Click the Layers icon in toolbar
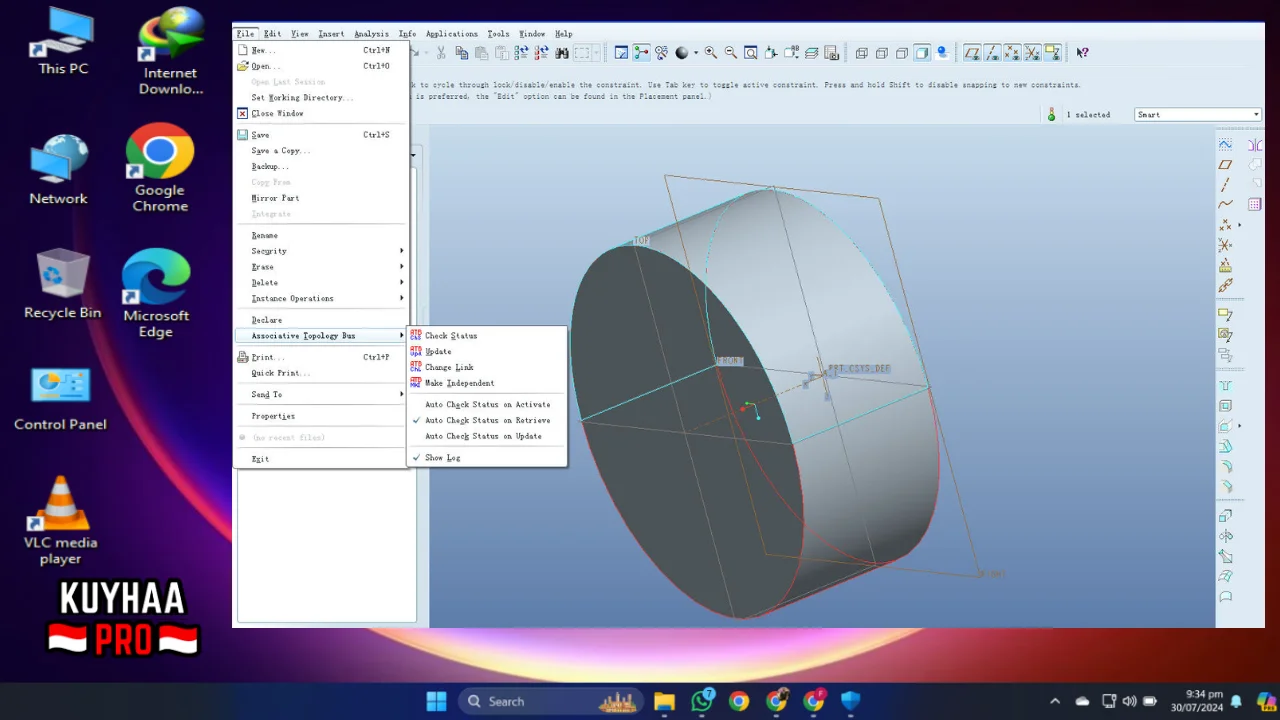Viewport: 1280px width, 720px height. [811, 52]
